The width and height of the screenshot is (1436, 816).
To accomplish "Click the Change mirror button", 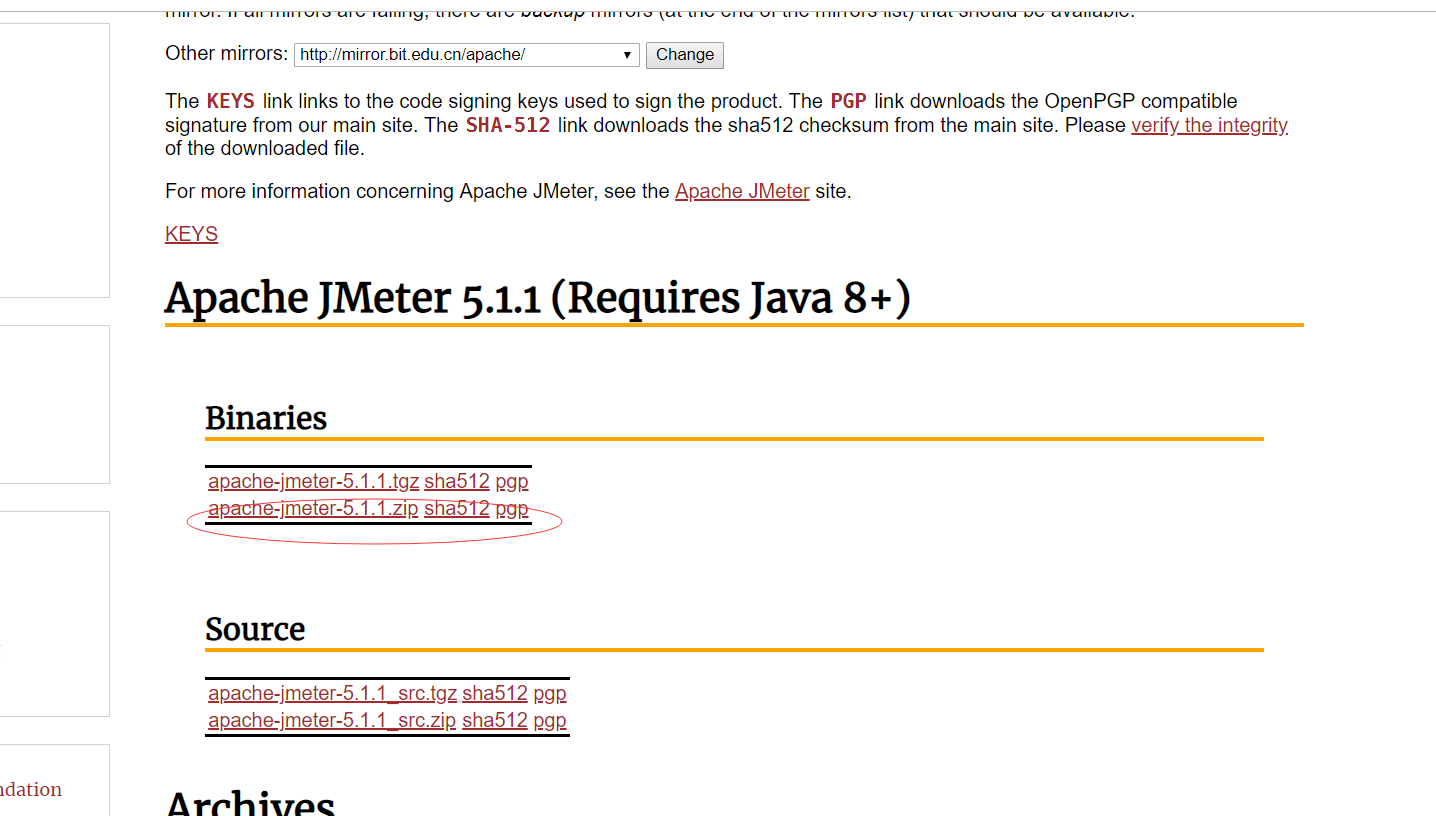I will [x=685, y=55].
